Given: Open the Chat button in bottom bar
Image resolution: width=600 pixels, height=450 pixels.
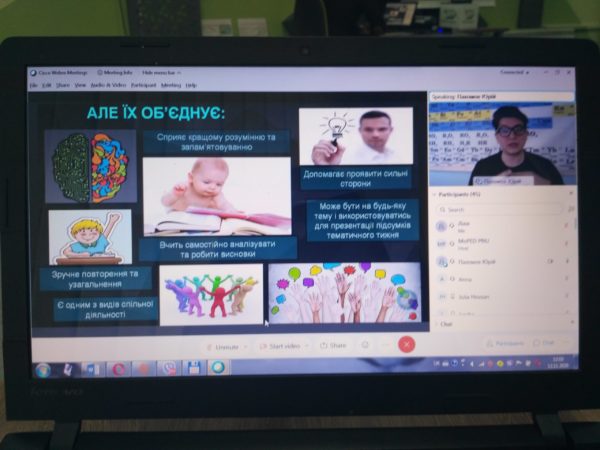Looking at the screenshot, I should (545, 343).
